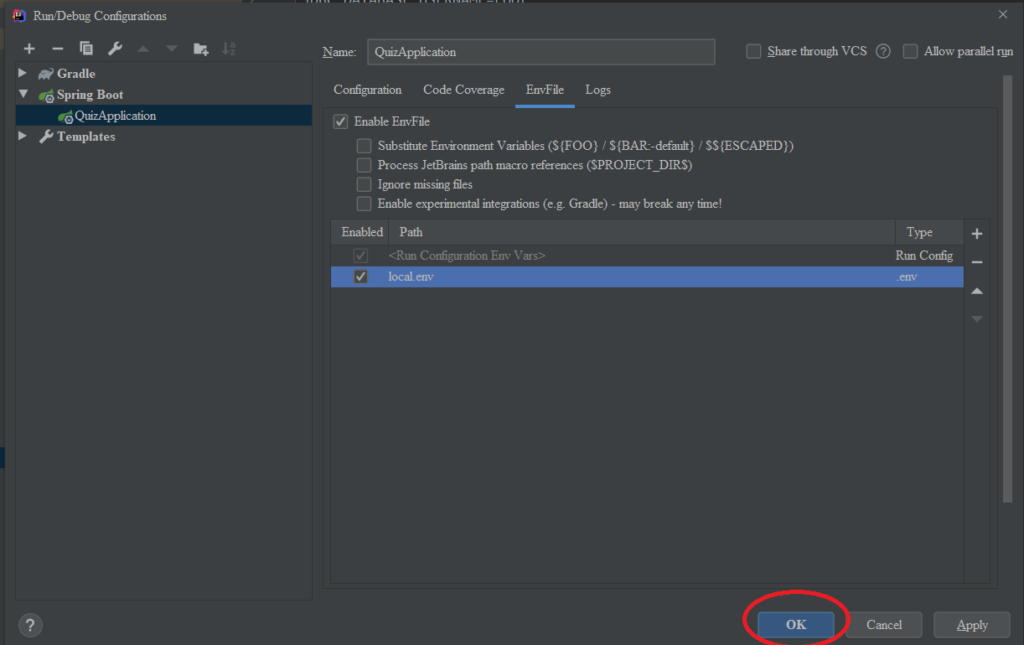Disable the Enable EnvFile checkbox
Viewport: 1024px width, 645px height.
pyautogui.click(x=342, y=120)
